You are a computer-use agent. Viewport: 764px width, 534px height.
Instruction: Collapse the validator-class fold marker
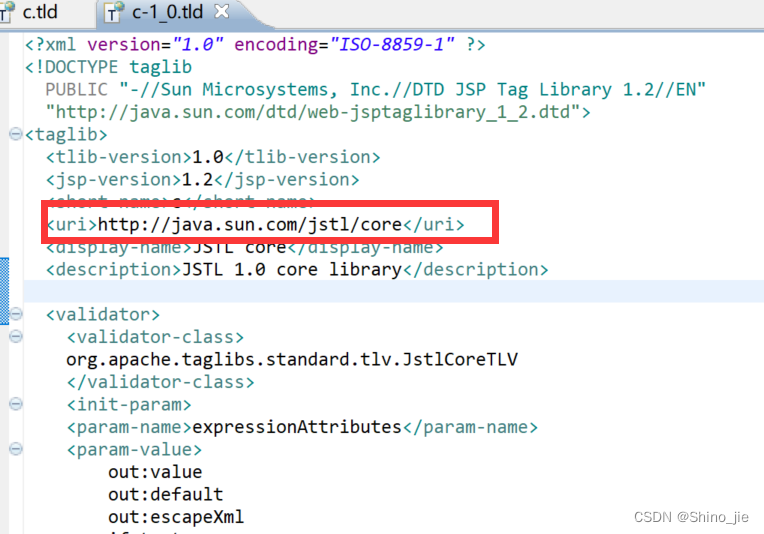click(x=16, y=336)
